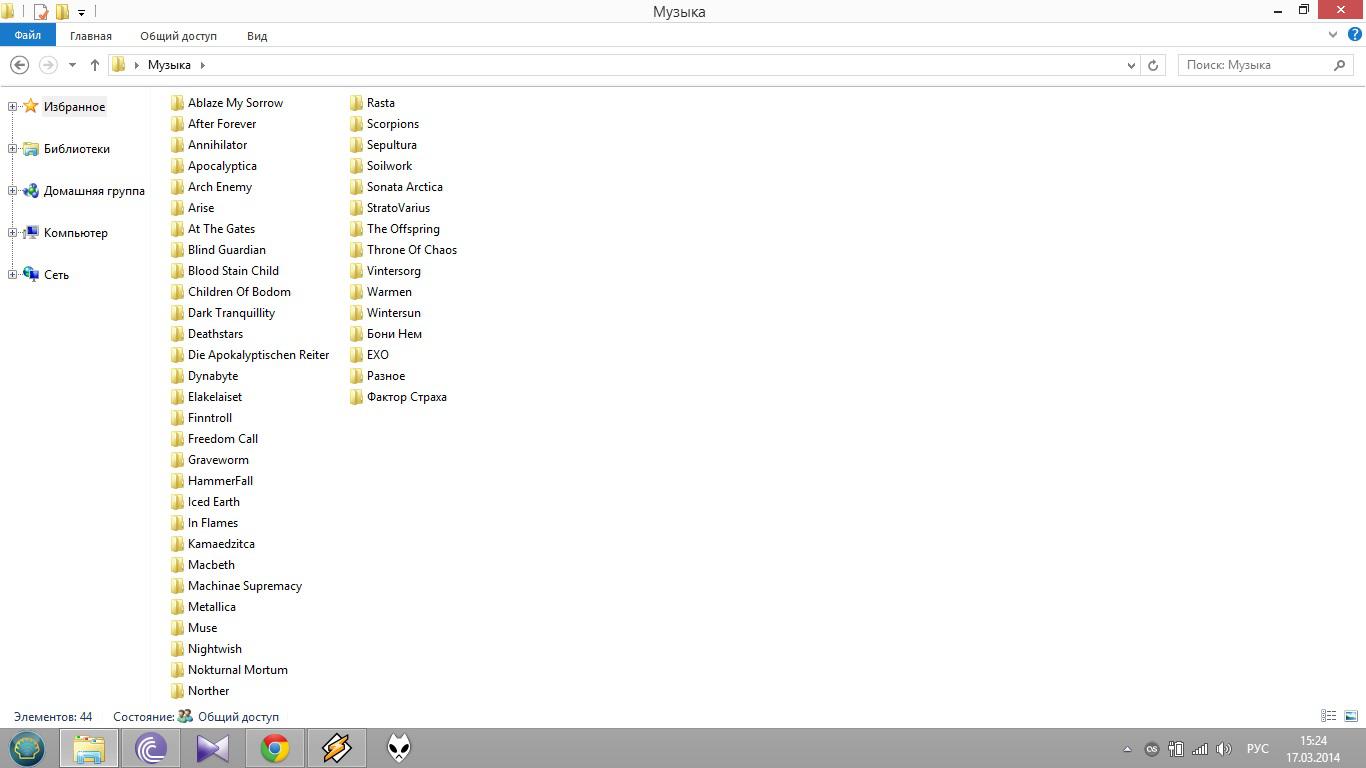Select the "Throne Of Chaos" folder name
The image size is (1366, 768).
[412, 250]
